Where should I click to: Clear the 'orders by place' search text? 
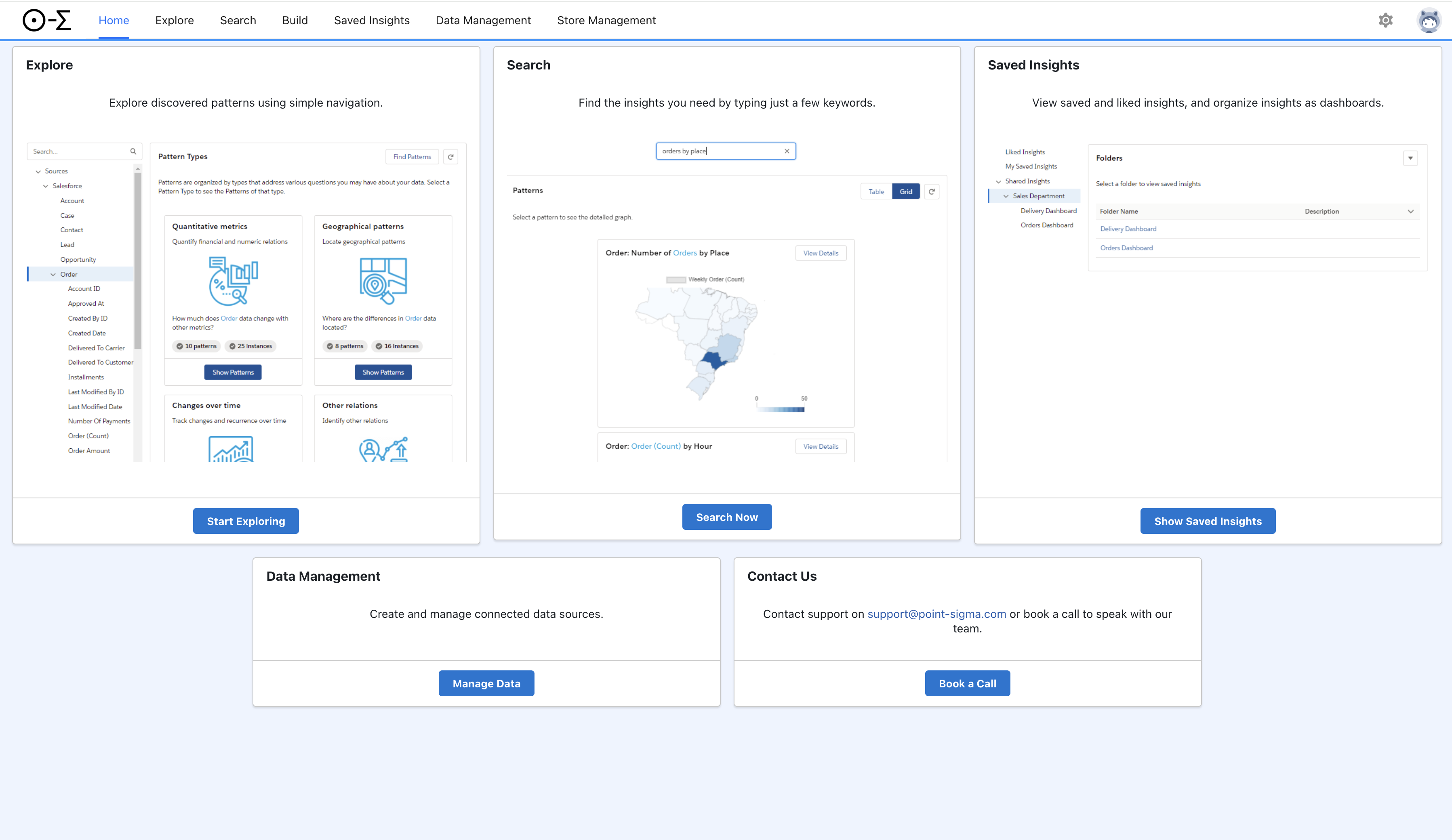787,151
